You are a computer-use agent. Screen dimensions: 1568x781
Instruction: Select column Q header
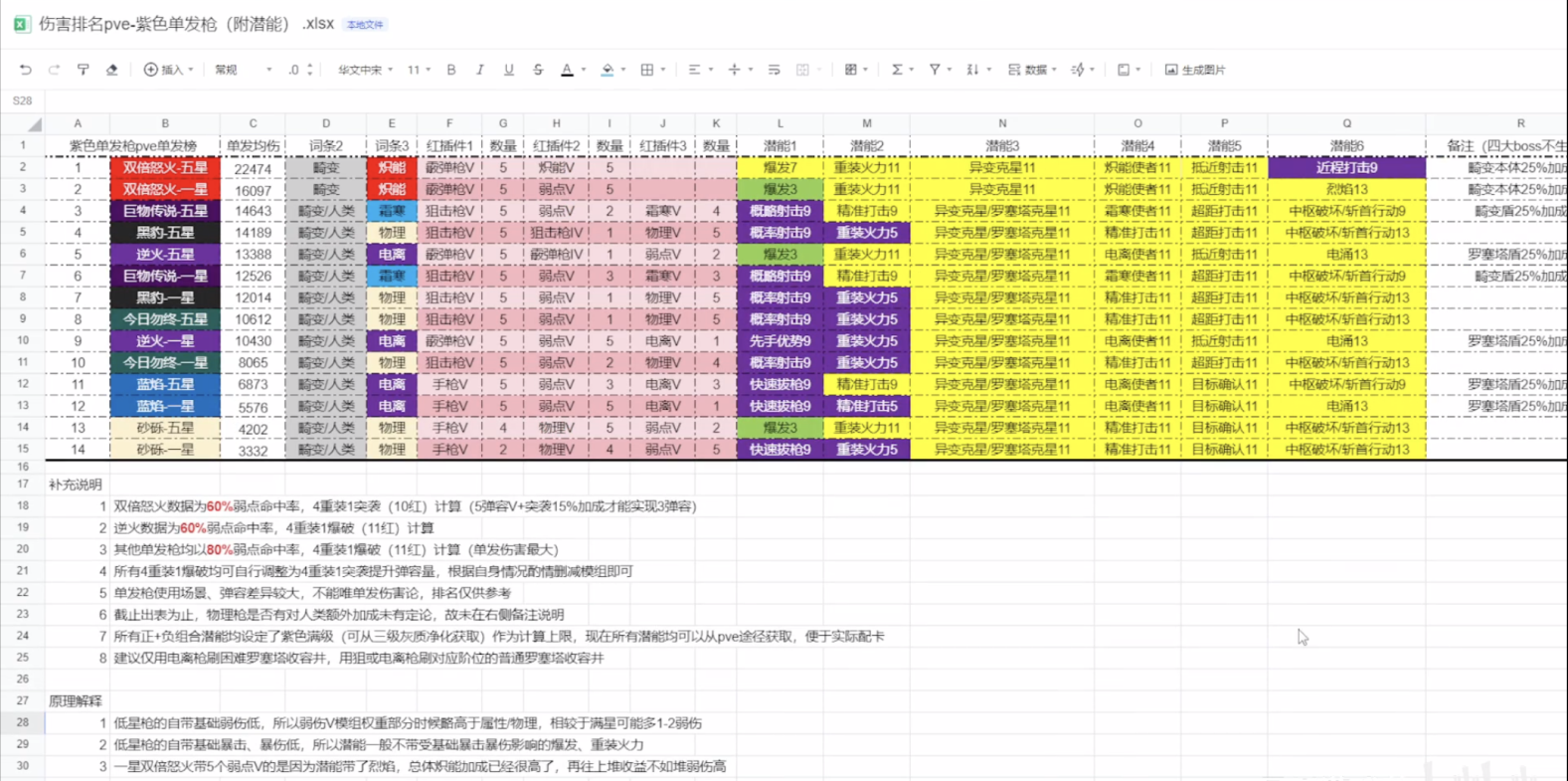tap(1346, 123)
